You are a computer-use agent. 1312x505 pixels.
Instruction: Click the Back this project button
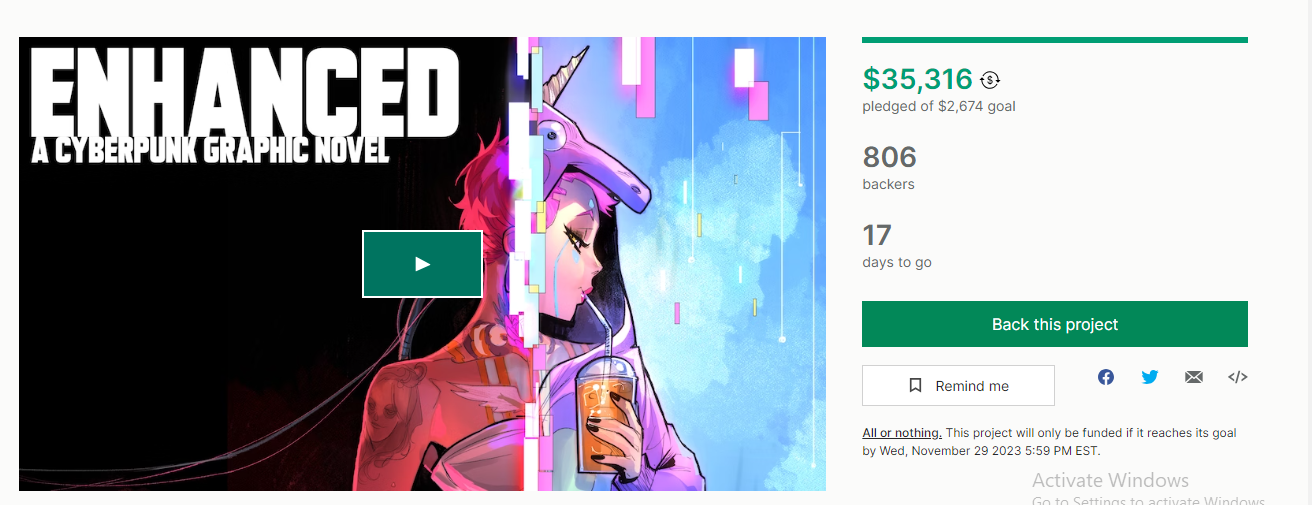click(x=1055, y=324)
